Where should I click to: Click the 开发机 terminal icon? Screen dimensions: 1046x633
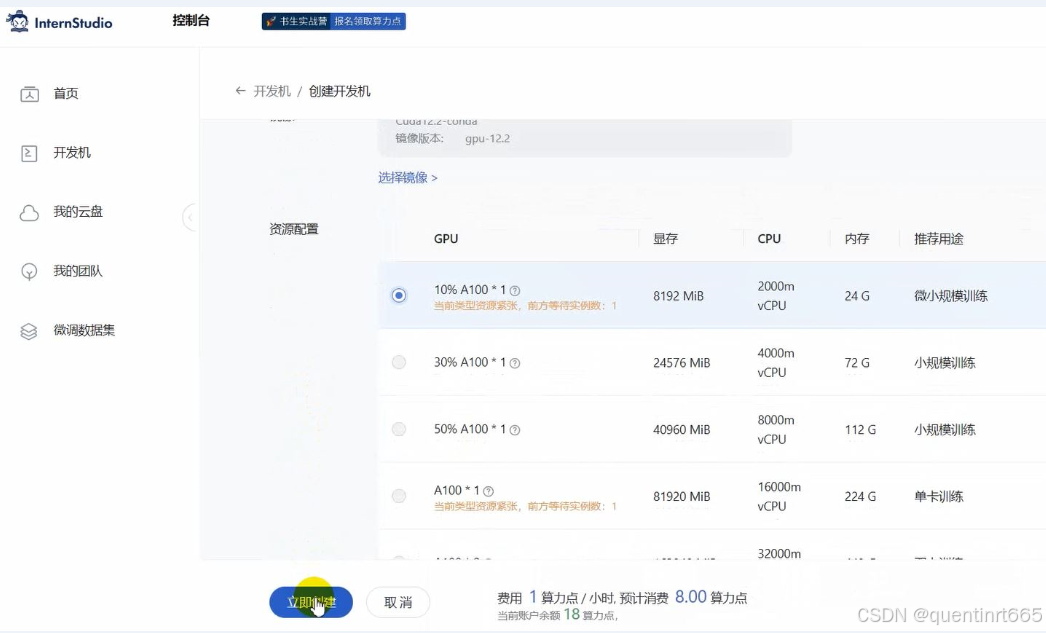tap(29, 153)
